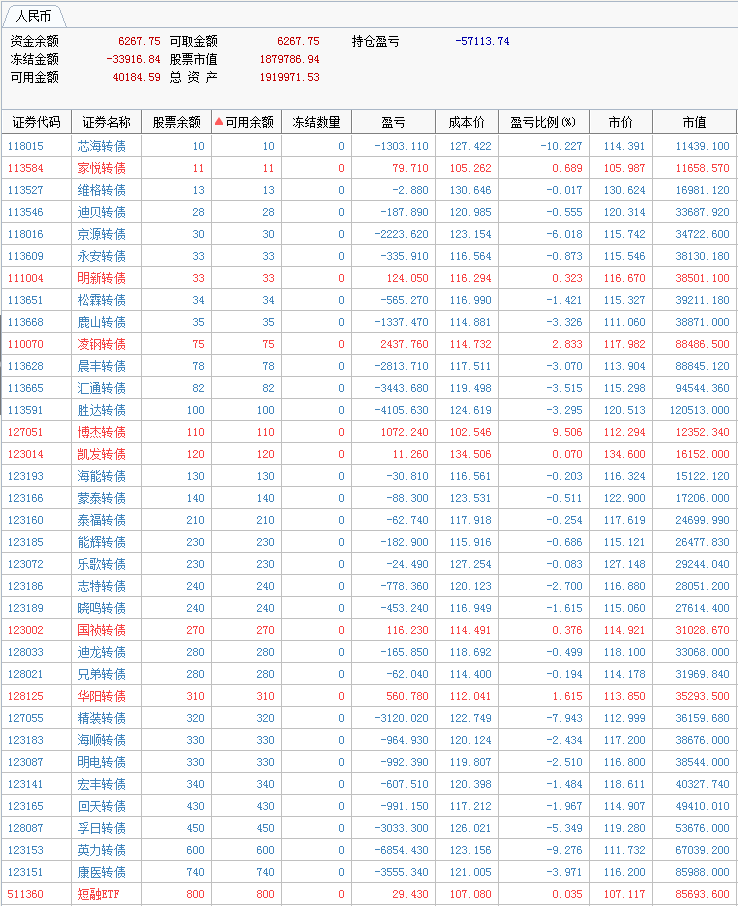Select the 永安转债 row
This screenshot has width=738, height=906.
[369, 256]
